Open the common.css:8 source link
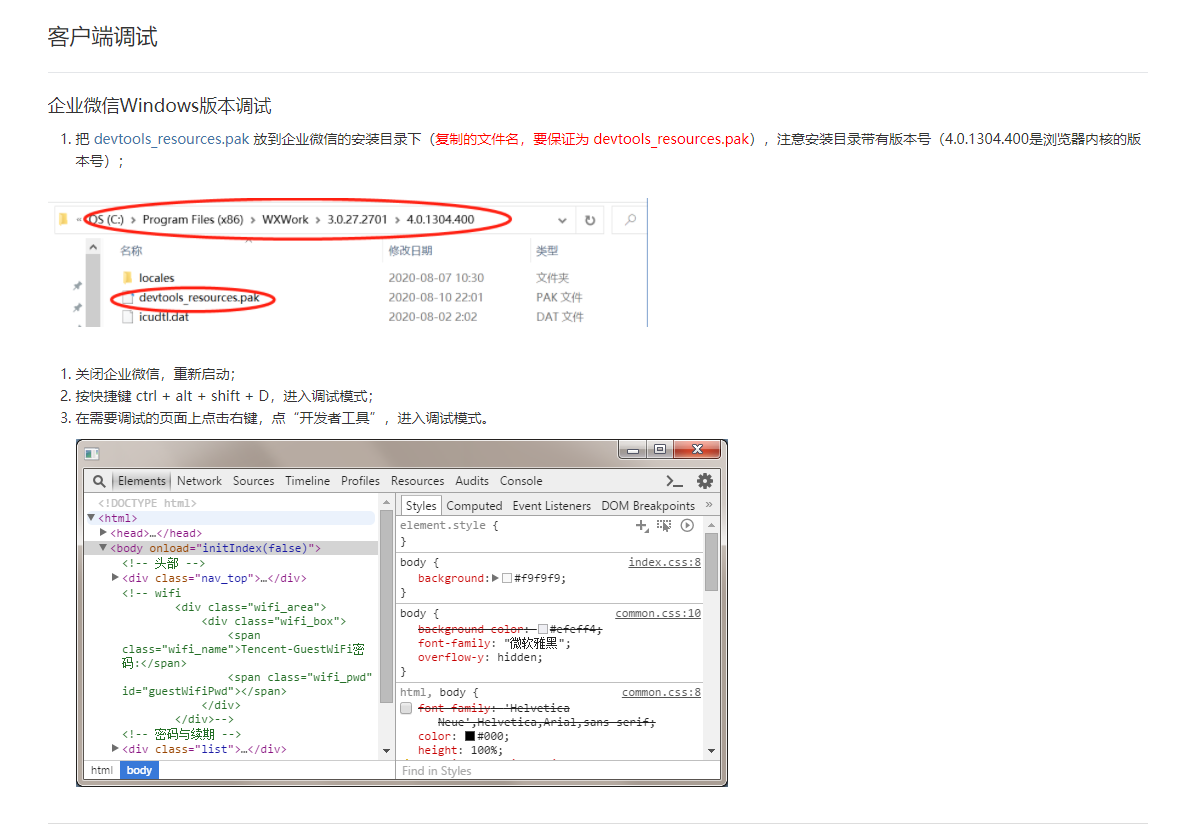Screen dimensions: 1202x835 [661, 692]
